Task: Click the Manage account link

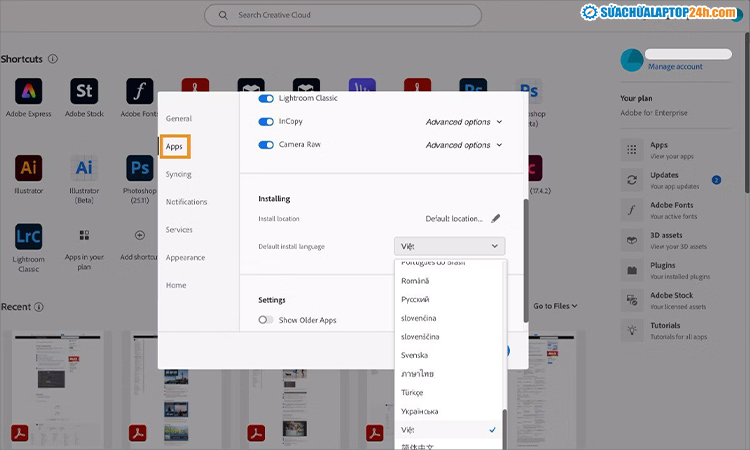Action: click(675, 67)
